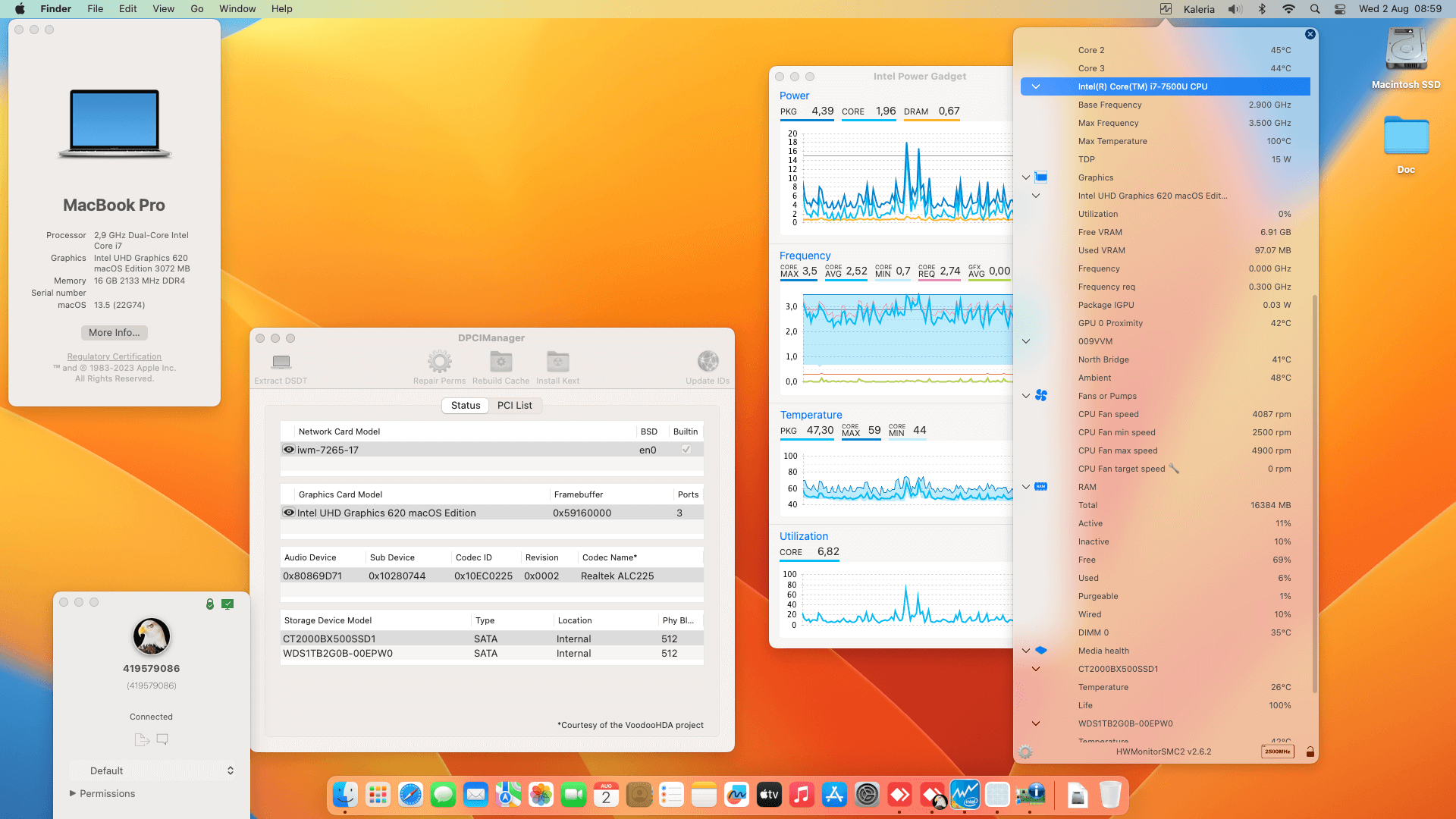Viewport: 1456px width, 819px height.
Task: Uncheck the Builtin checkbox for en0
Action: click(x=686, y=449)
